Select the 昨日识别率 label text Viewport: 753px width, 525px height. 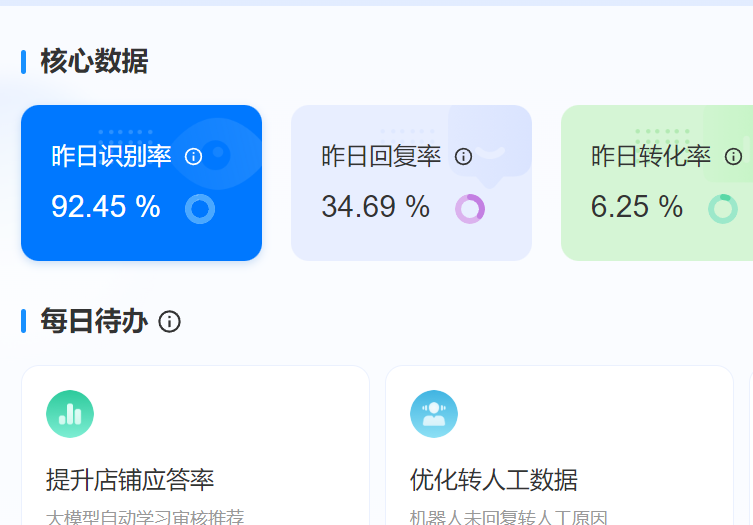(x=111, y=157)
